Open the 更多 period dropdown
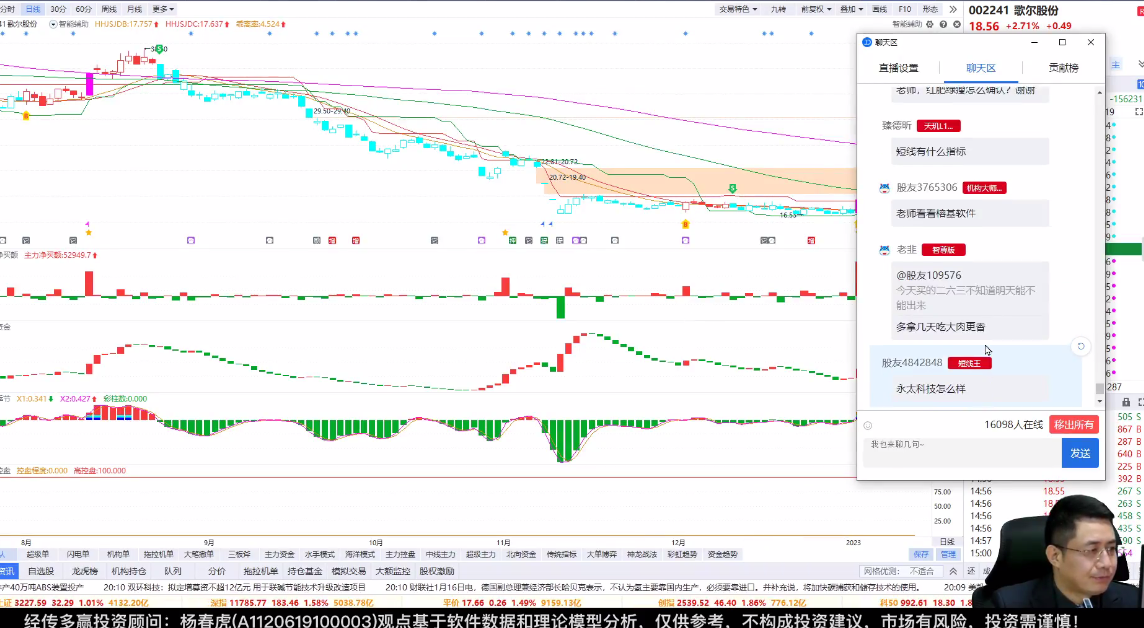 163,9
